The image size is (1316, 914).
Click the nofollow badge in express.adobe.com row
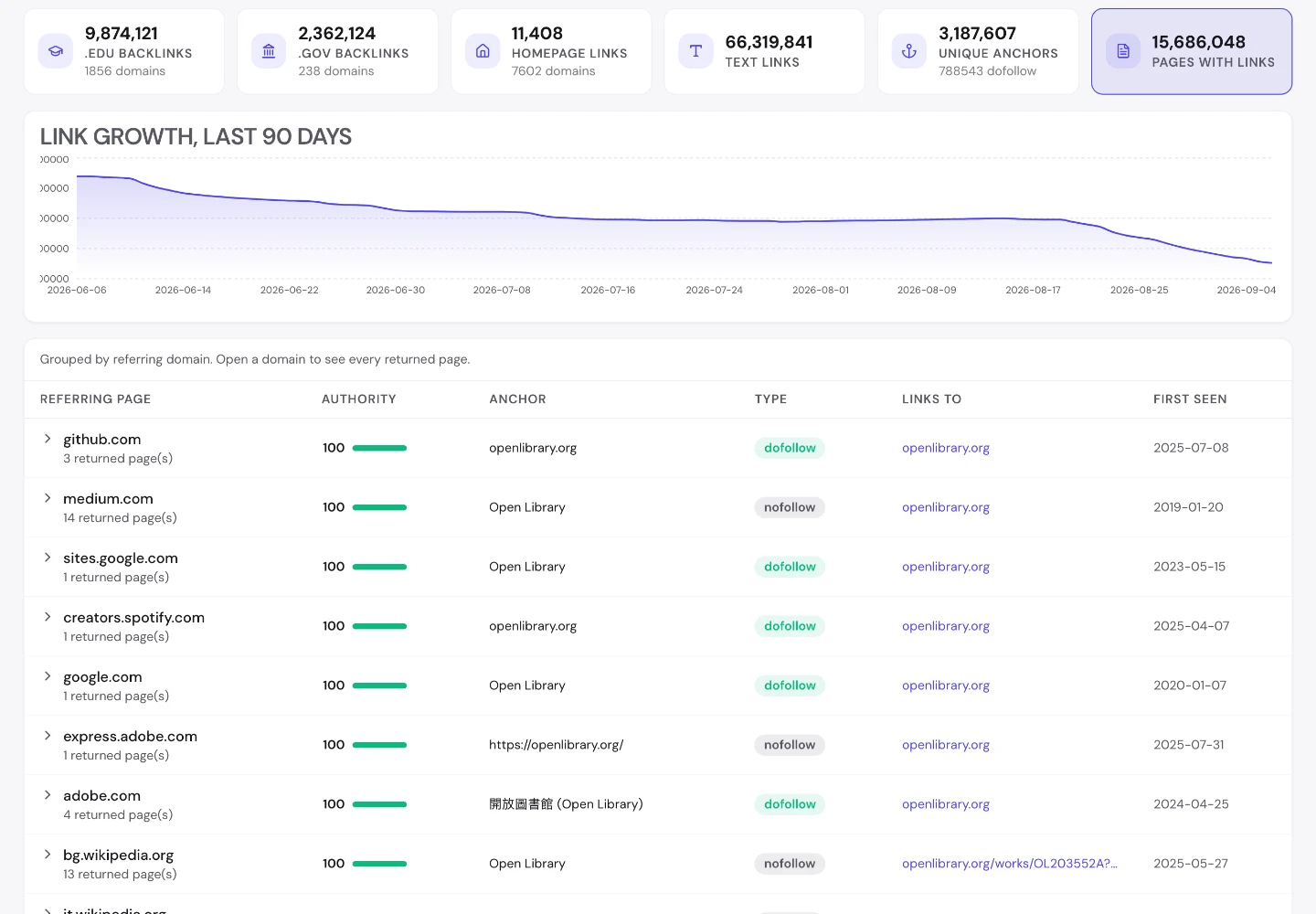790,745
